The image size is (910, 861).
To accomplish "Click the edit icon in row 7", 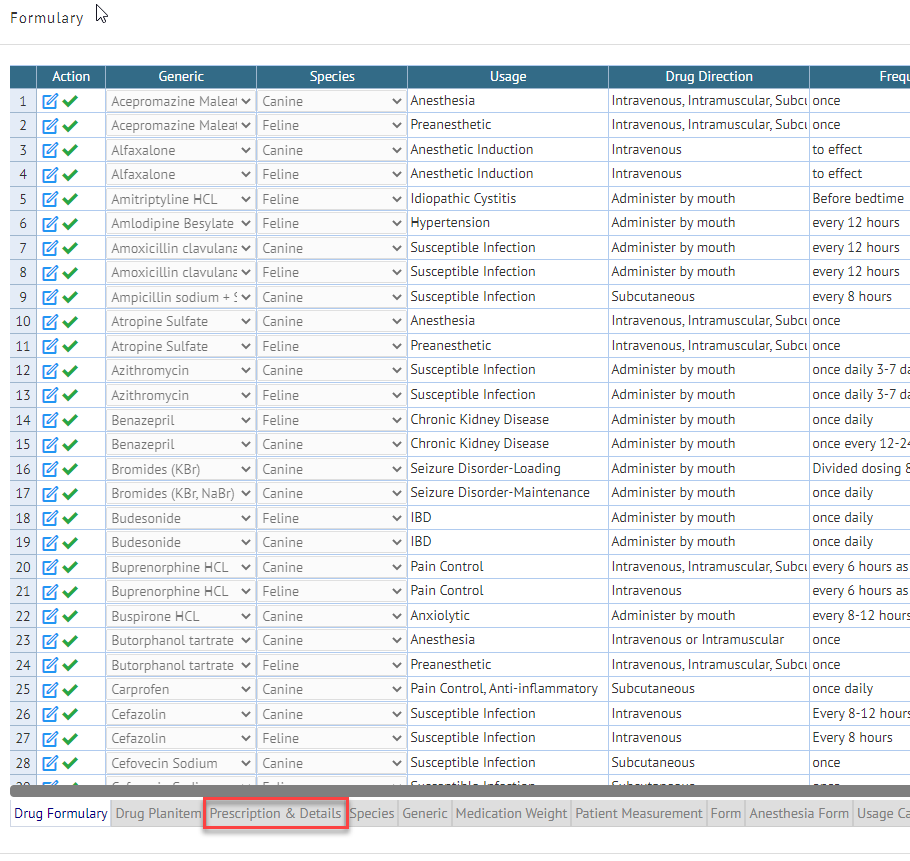I will click(50, 248).
